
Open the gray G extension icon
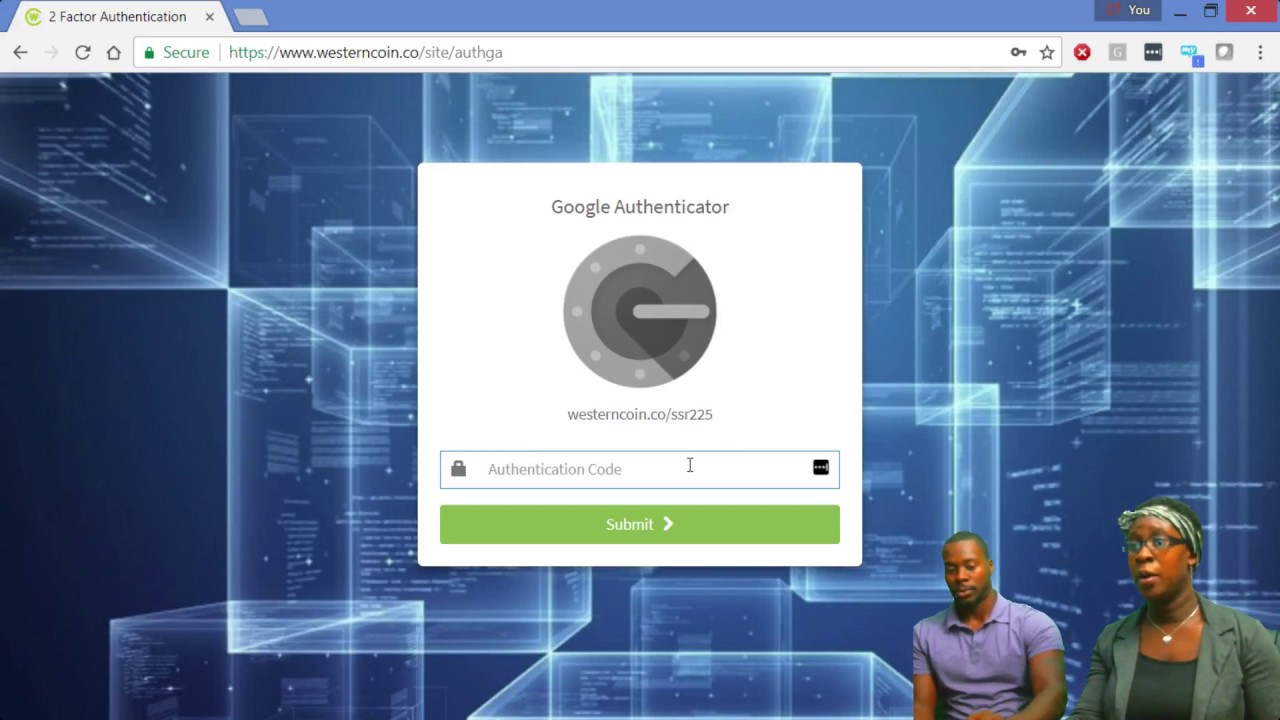[x=1117, y=52]
